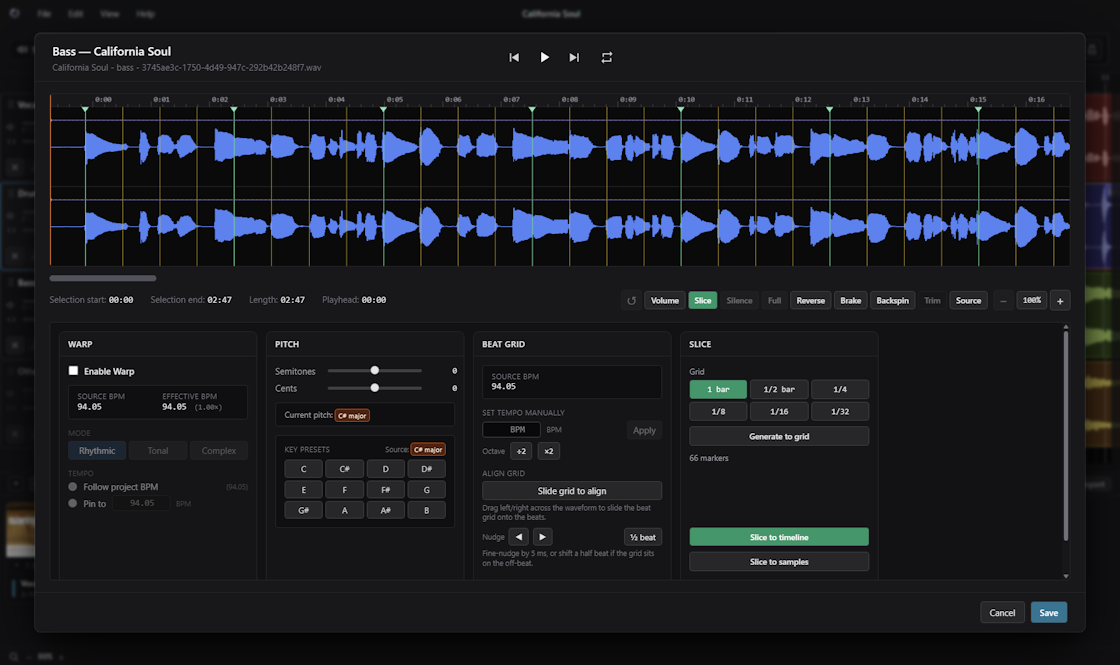The image size is (1120, 665).
Task: Click the Full button
Action: (x=774, y=301)
